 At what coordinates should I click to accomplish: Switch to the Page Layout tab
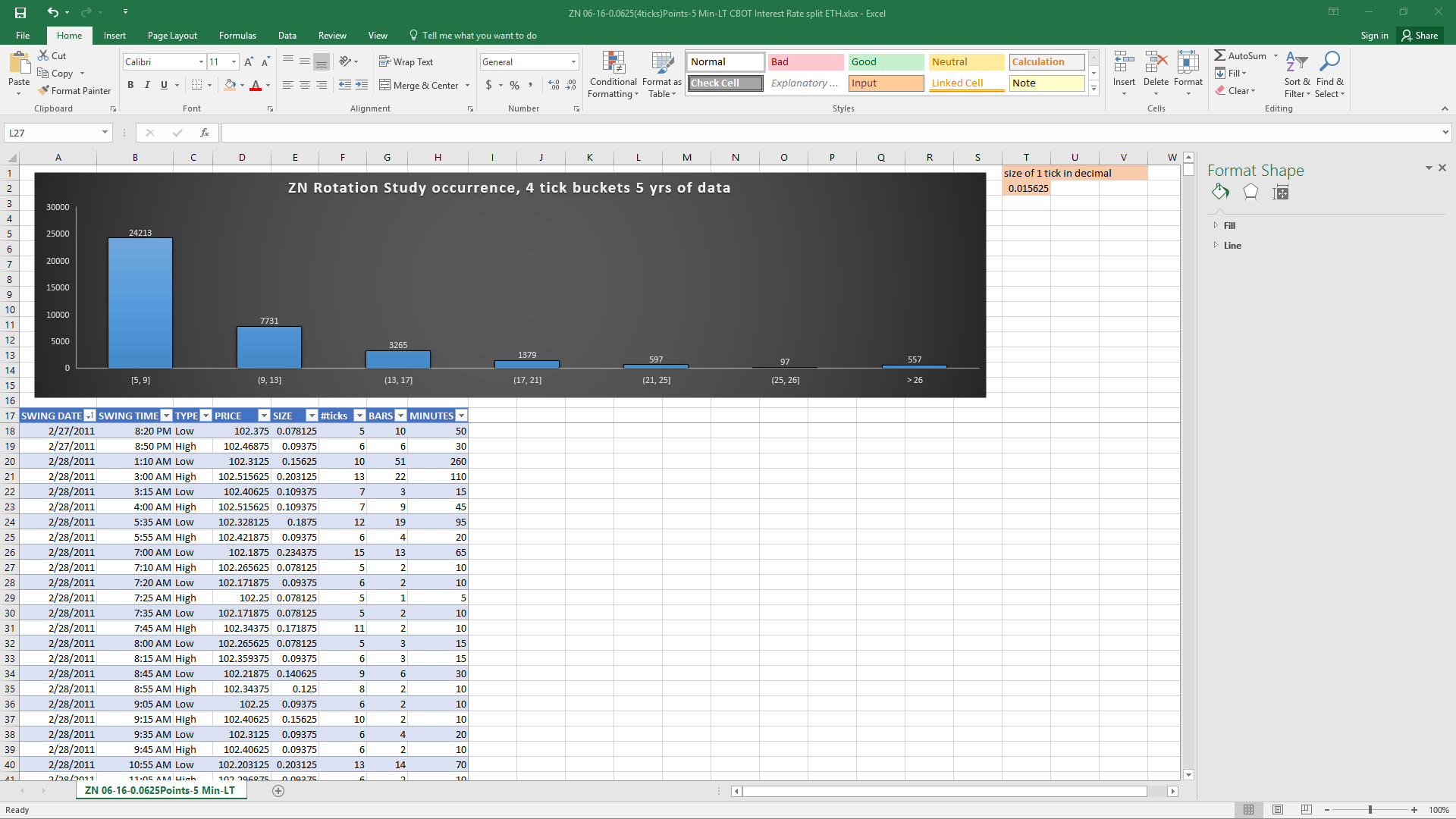tap(172, 35)
